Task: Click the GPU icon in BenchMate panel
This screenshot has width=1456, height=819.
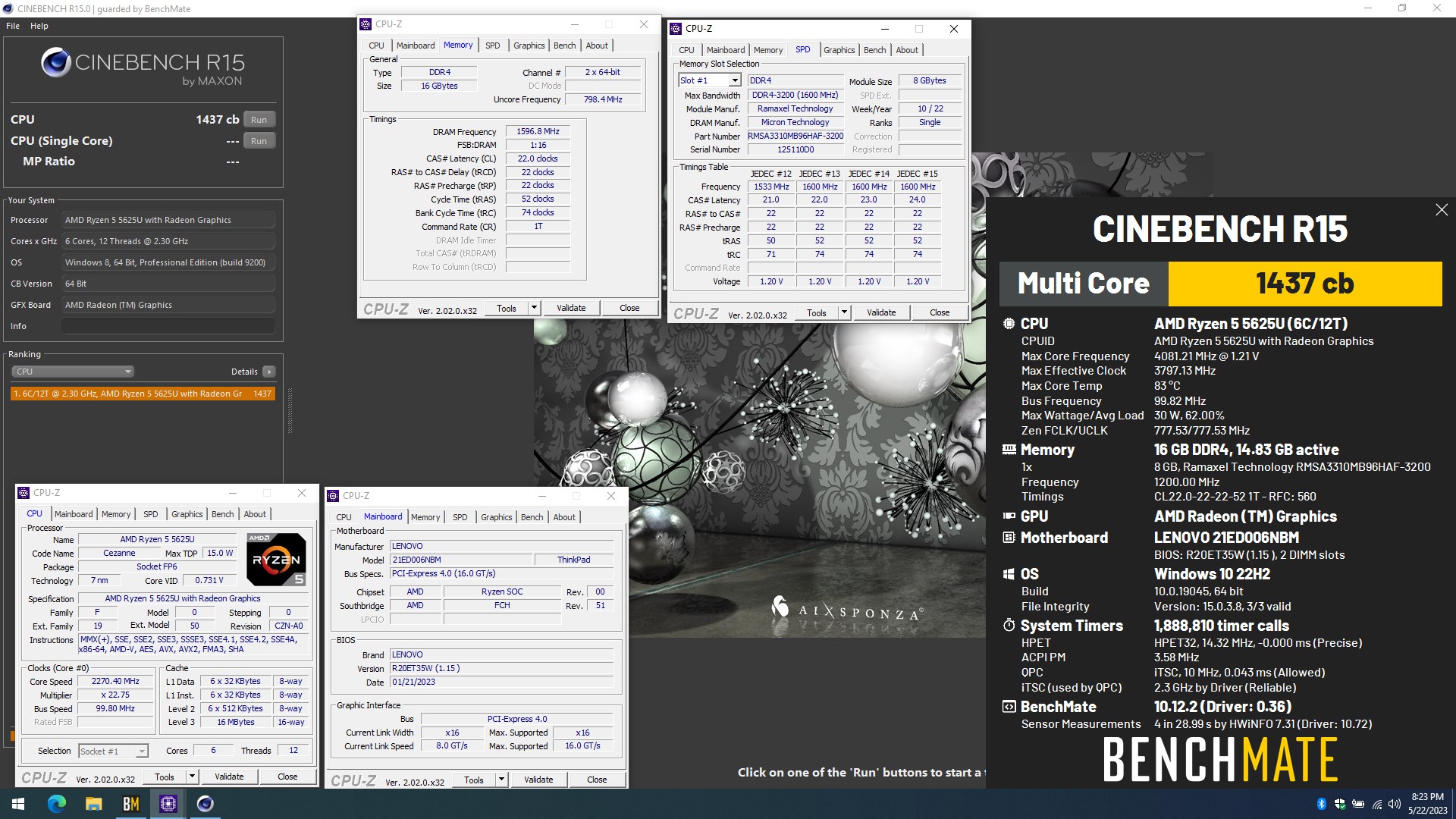Action: [x=1009, y=516]
